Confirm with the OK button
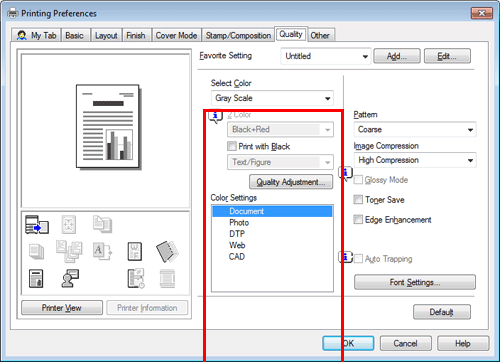 [348, 343]
